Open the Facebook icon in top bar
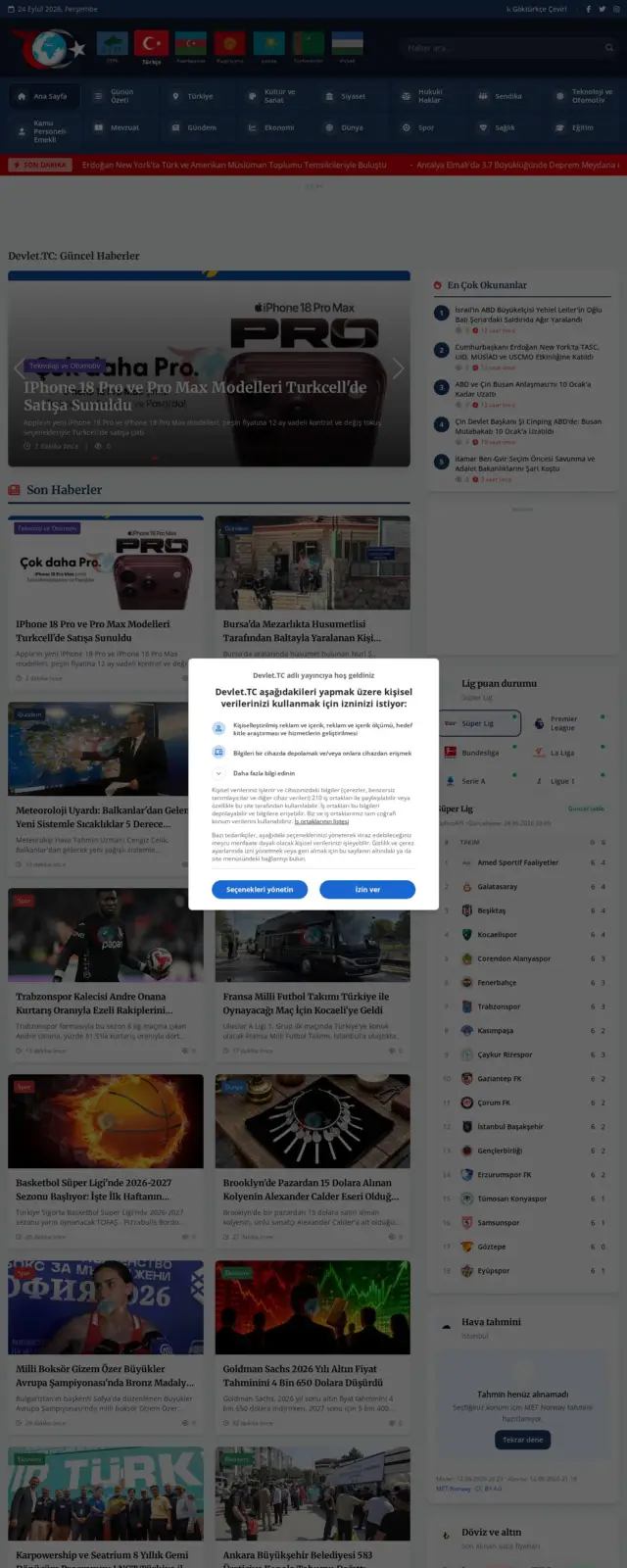Image resolution: width=627 pixels, height=1568 pixels. click(x=588, y=9)
